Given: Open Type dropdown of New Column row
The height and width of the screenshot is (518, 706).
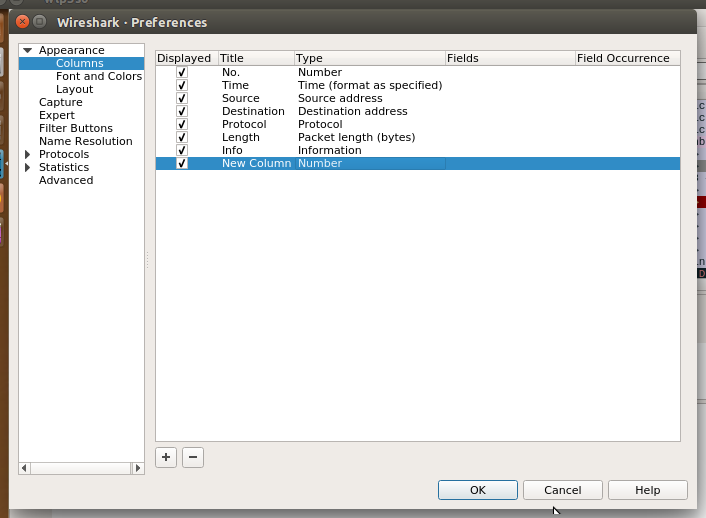Looking at the screenshot, I should tap(370, 164).
